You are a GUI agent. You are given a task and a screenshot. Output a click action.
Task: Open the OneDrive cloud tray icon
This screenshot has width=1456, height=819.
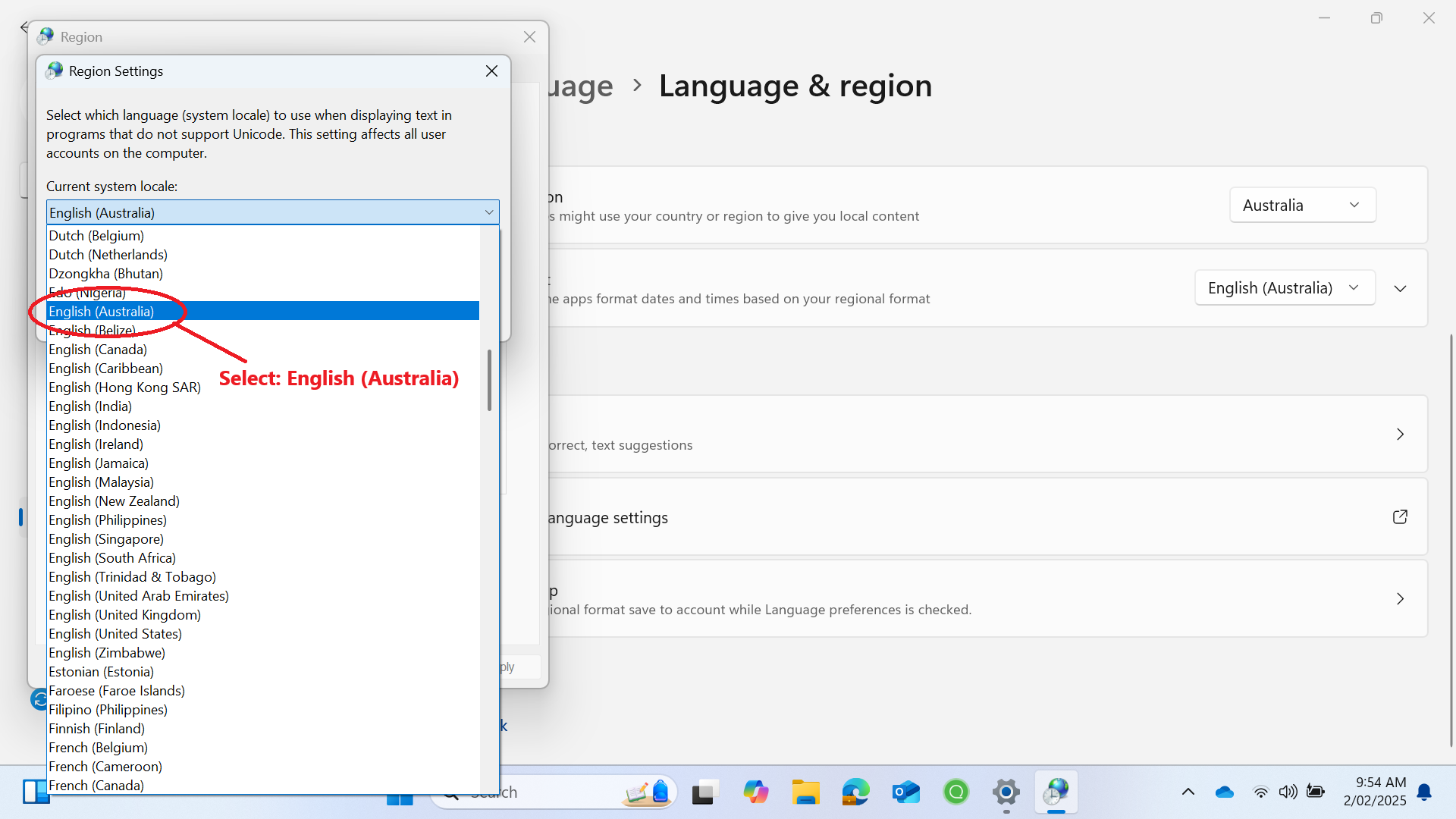1224,792
